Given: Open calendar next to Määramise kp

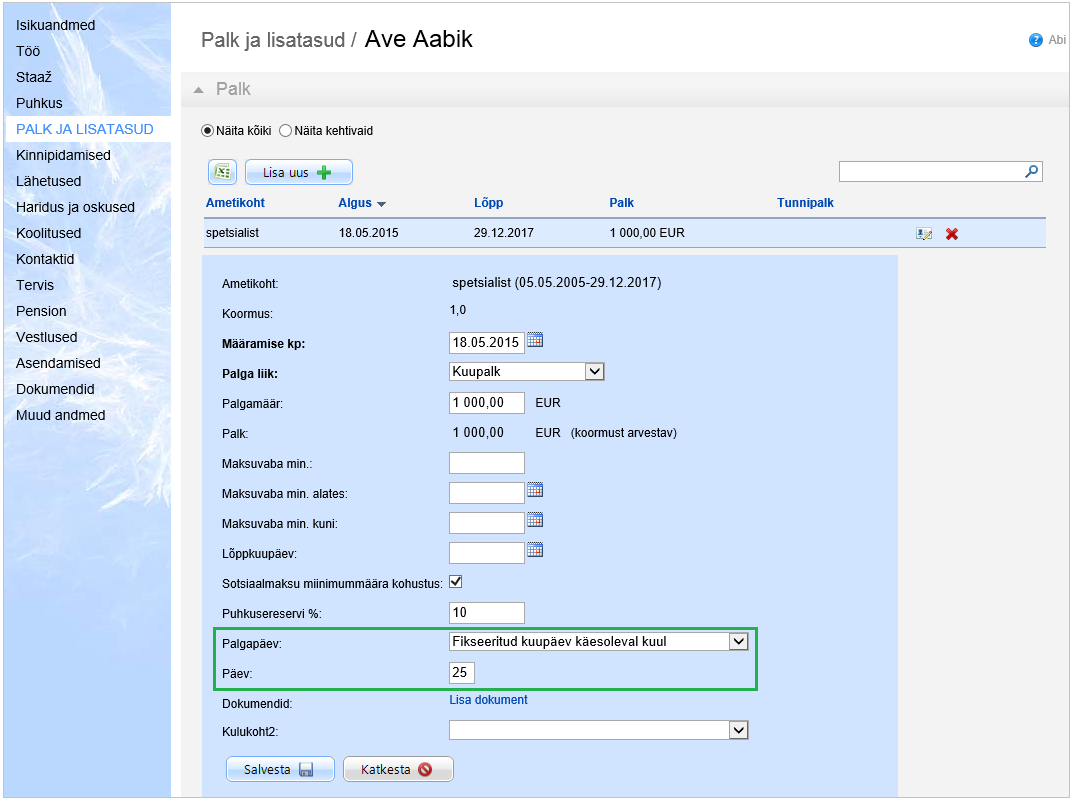Looking at the screenshot, I should (x=535, y=341).
